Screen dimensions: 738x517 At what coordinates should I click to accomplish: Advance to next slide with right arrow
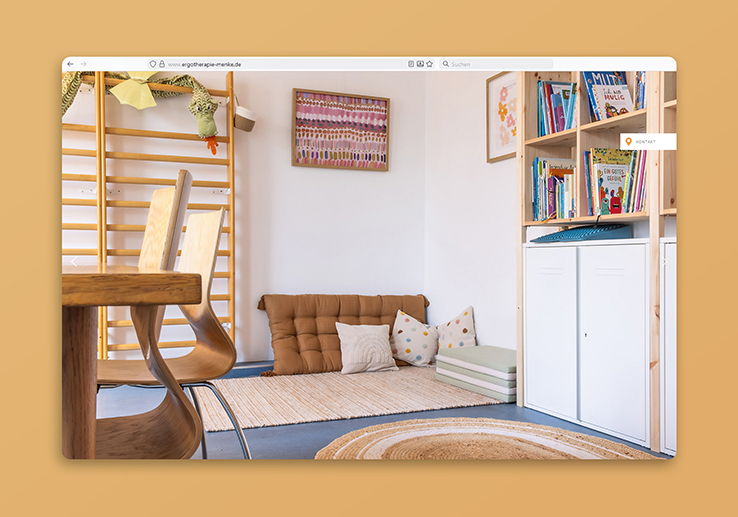[665, 262]
